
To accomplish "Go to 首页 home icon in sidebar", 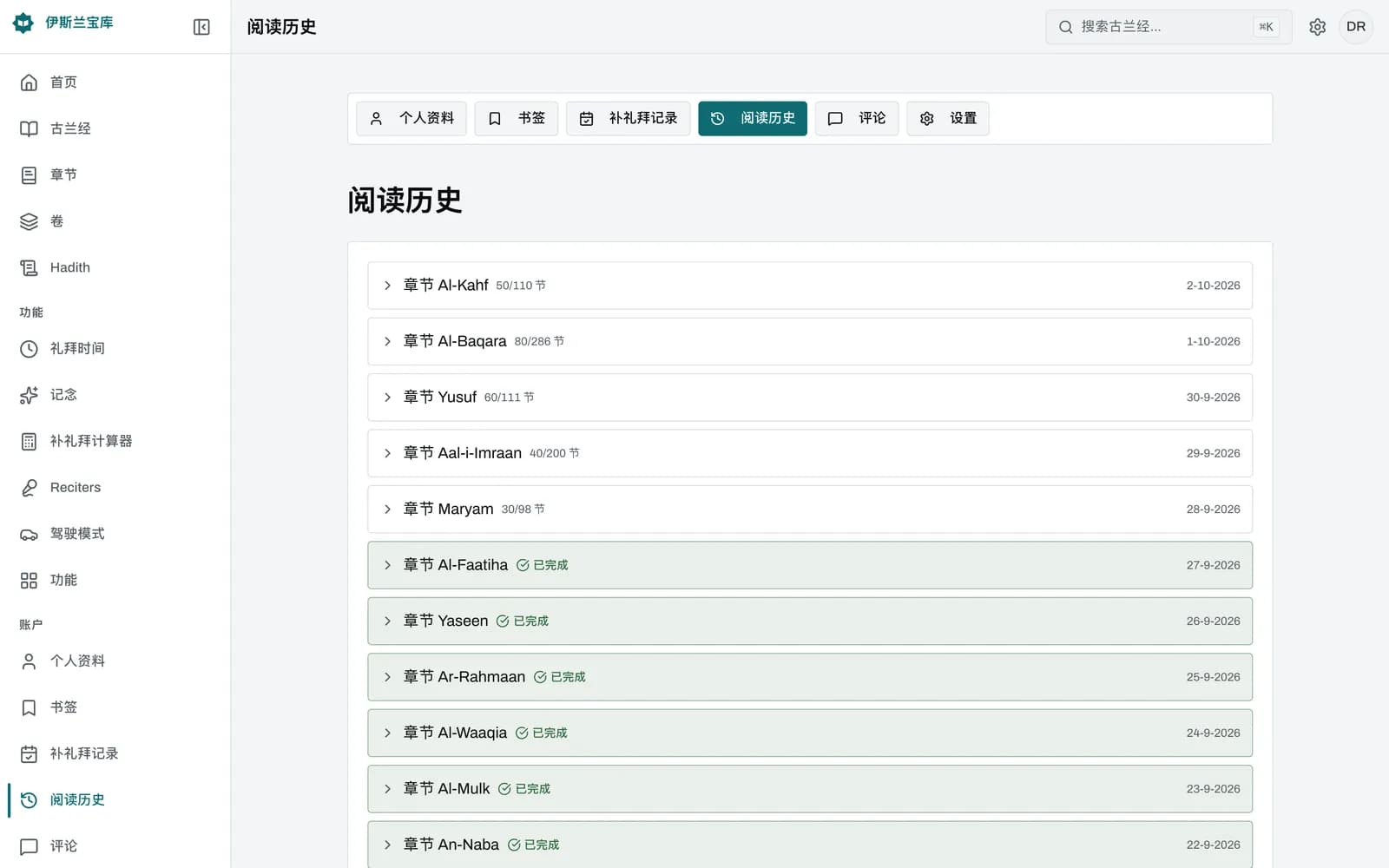I will [29, 82].
